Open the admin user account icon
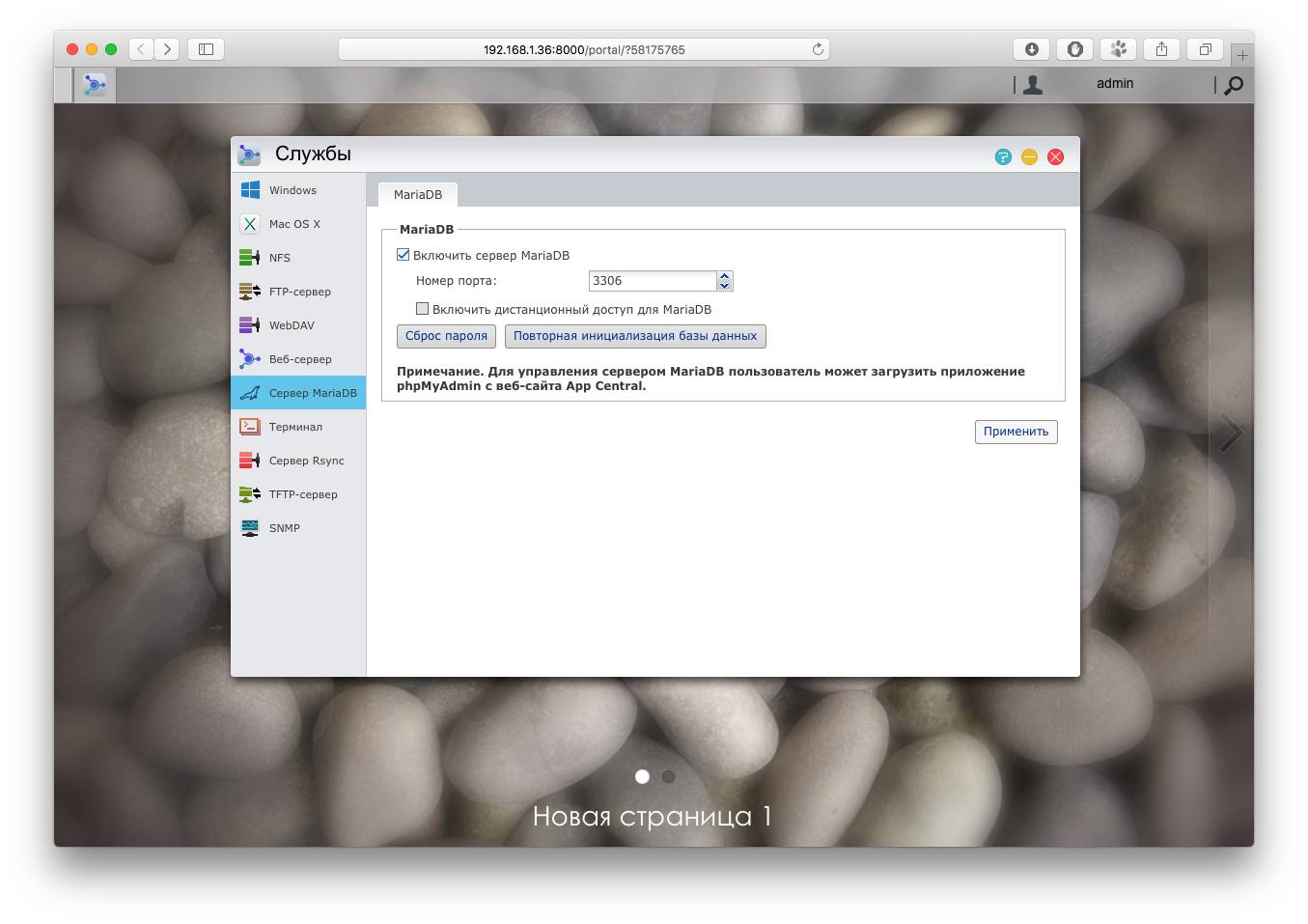The height and width of the screenshot is (924, 1308). click(x=1033, y=85)
